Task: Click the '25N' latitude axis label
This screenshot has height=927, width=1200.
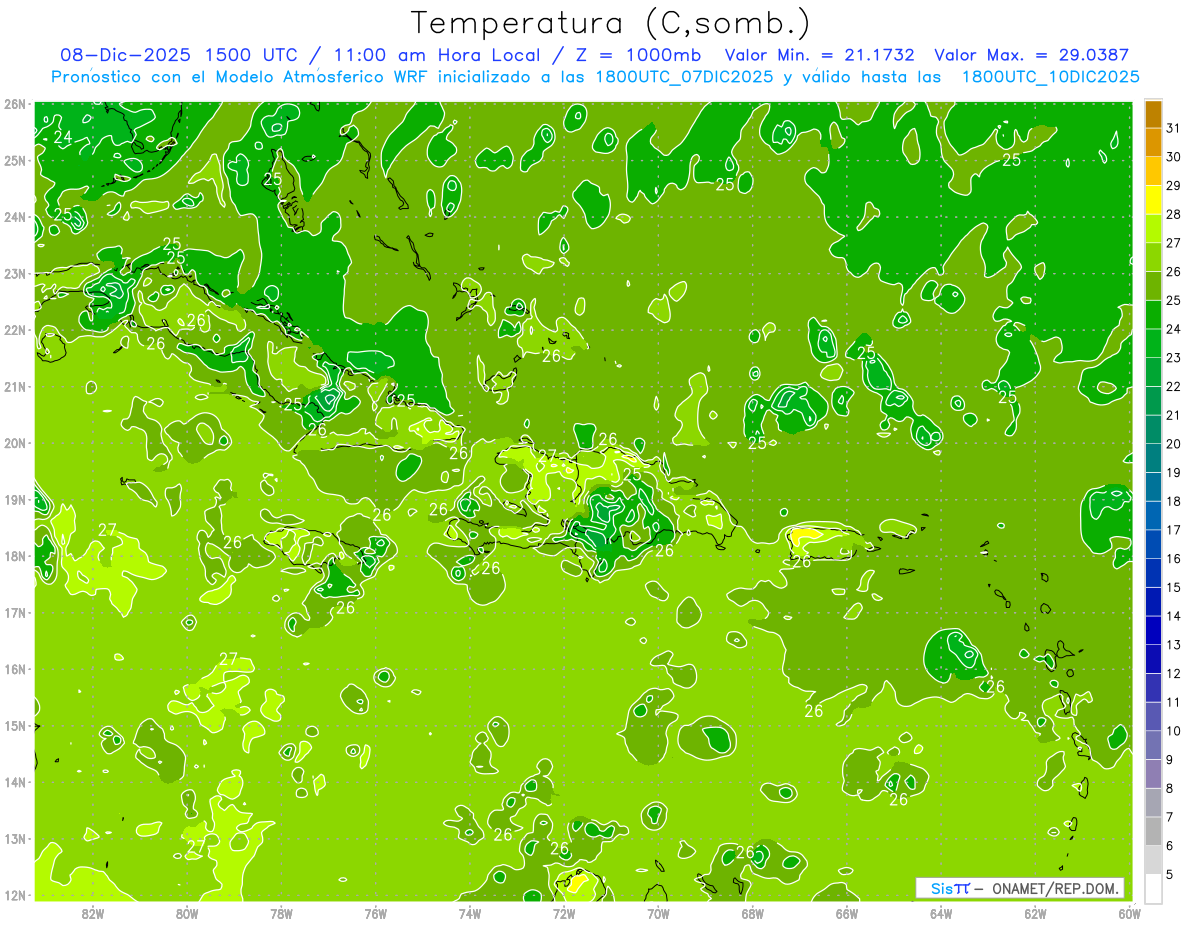Action: click(15, 160)
